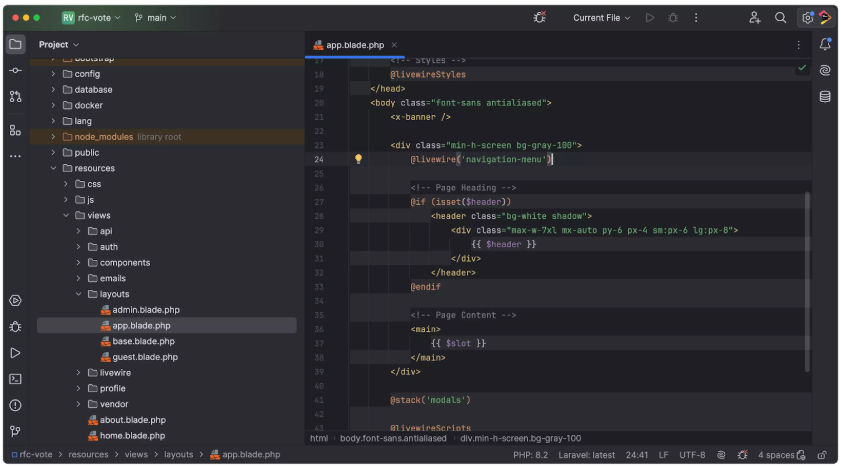841x466 pixels.
Task: Open the Project view dropdown
Action: pyautogui.click(x=58, y=45)
